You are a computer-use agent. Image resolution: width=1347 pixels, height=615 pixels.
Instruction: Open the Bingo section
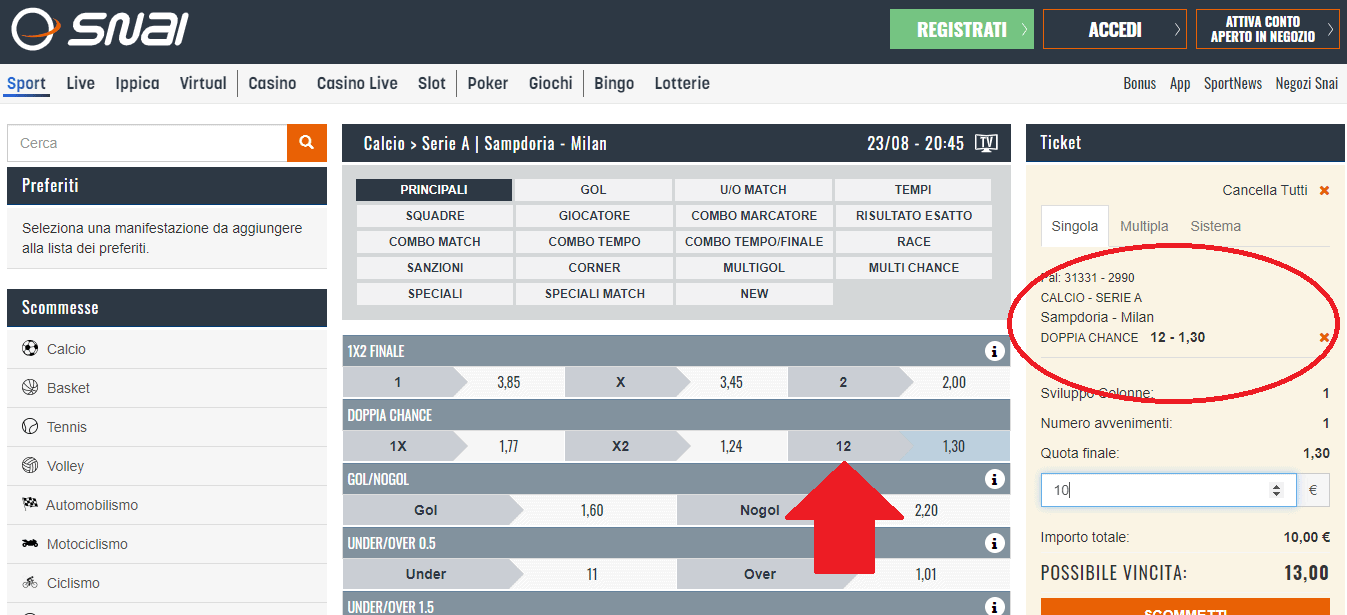[x=614, y=83]
